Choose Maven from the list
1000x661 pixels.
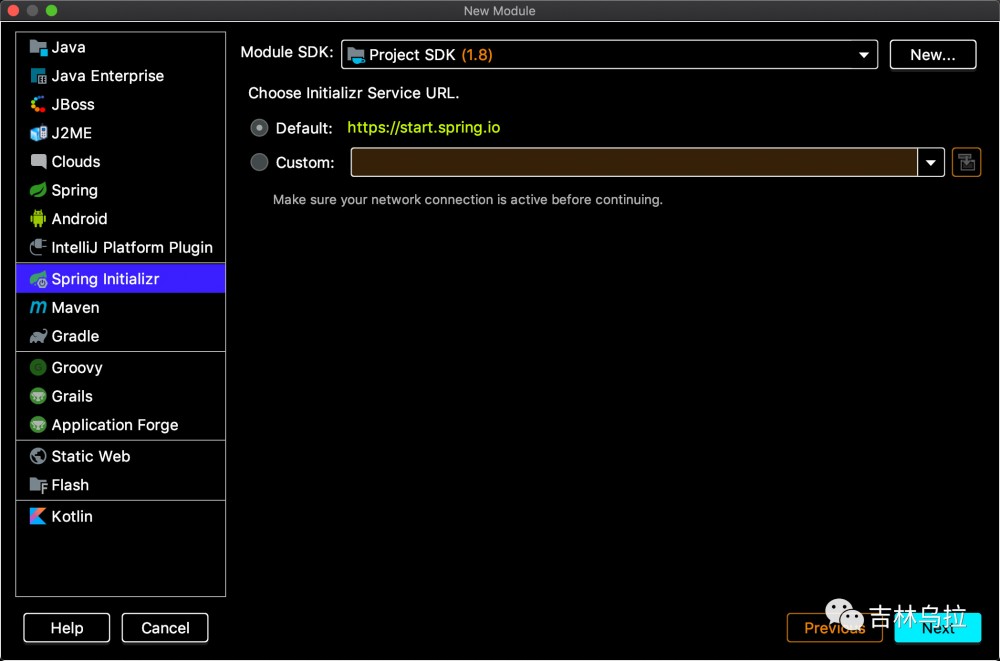point(121,308)
